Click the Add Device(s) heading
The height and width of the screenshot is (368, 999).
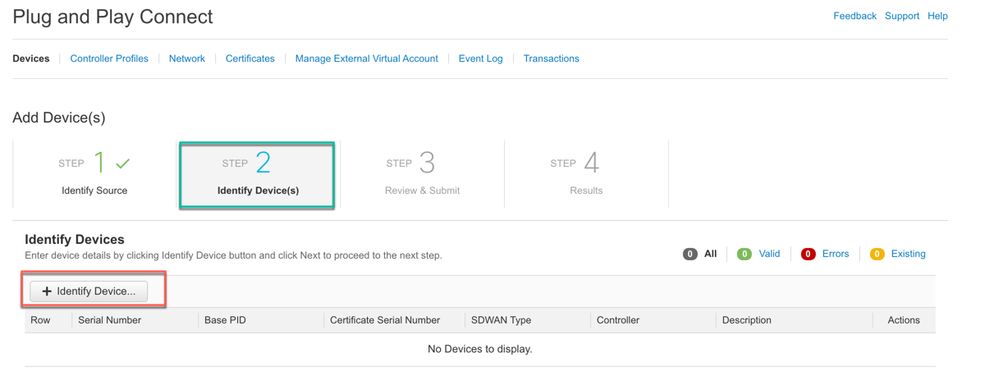(x=59, y=118)
